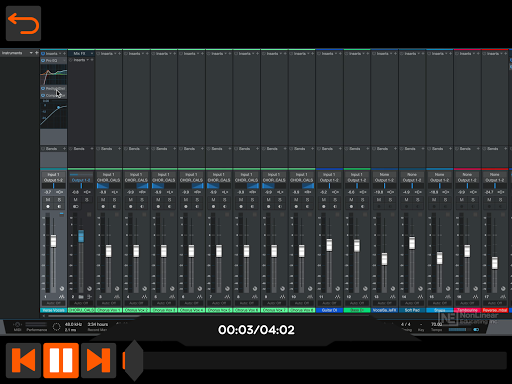
Task: Click the video progress scrubber handle
Action: click(x=134, y=360)
